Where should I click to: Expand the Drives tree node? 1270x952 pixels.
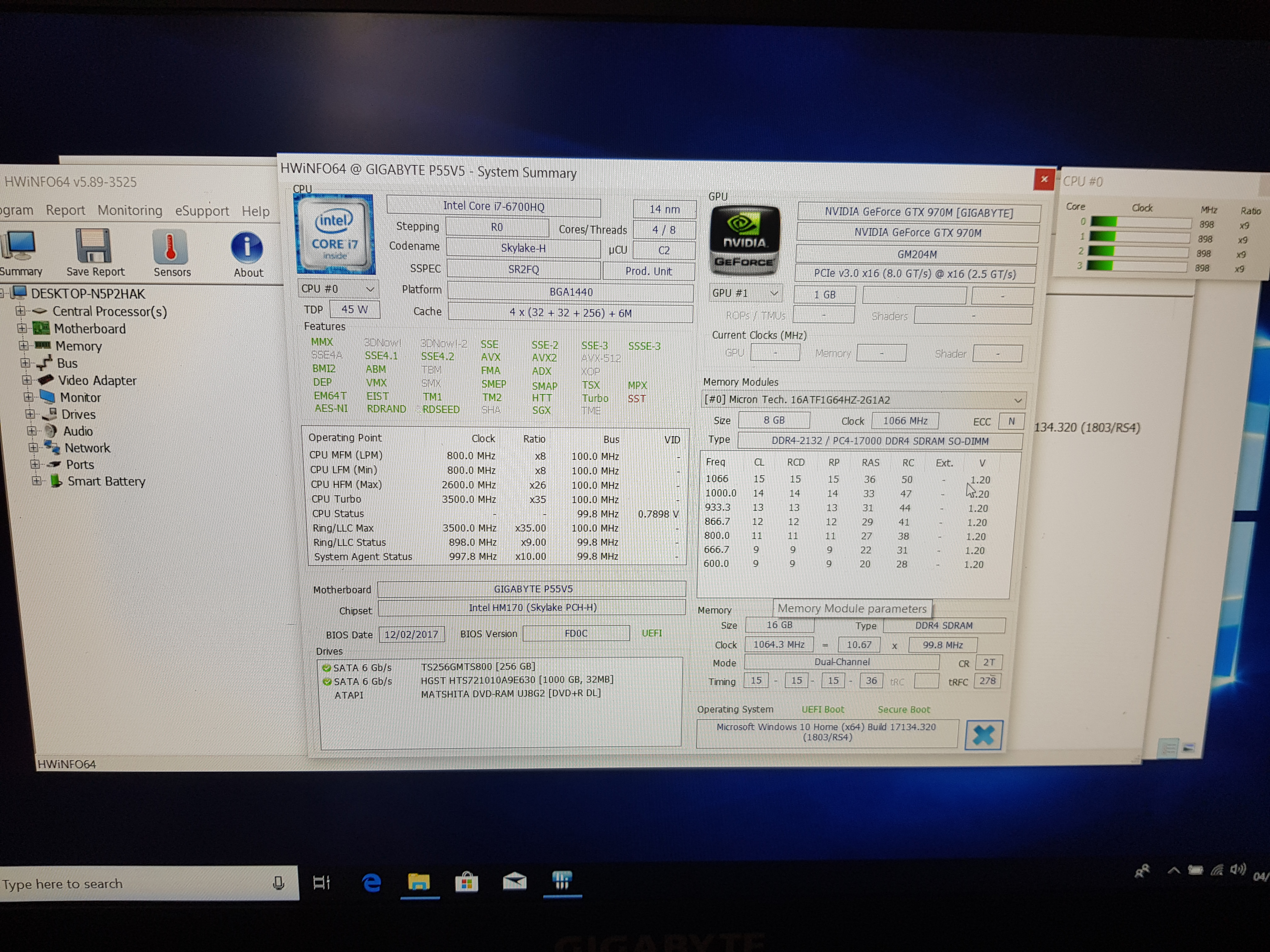point(31,413)
